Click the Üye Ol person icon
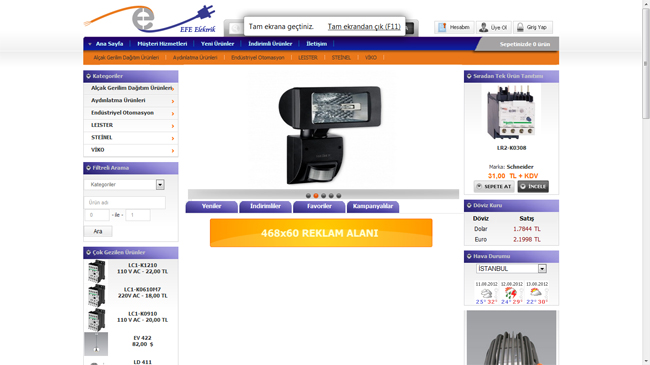650x365 pixels. coord(483,27)
